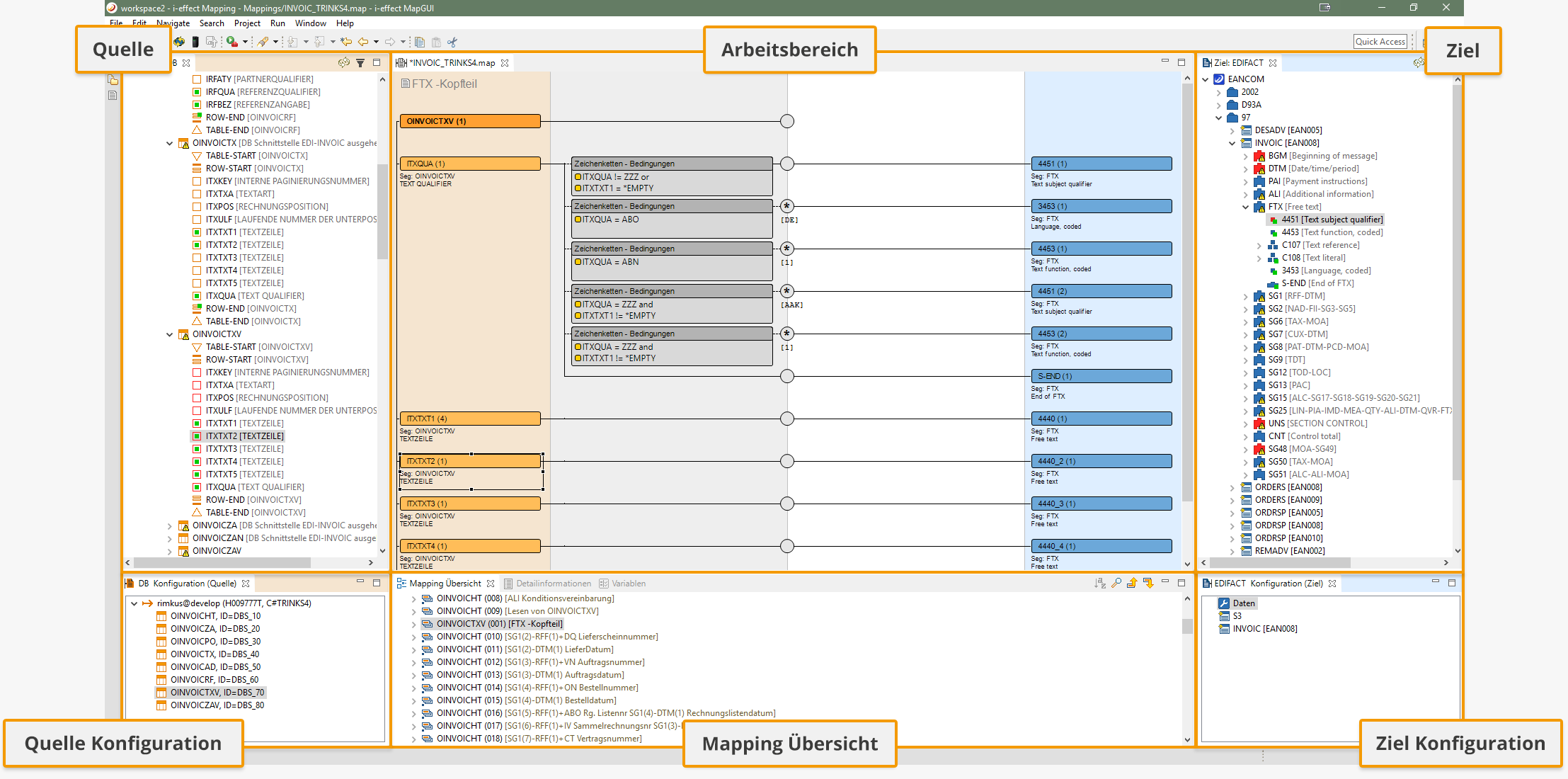
Task: Click the blue 4440_2 (1) target node
Action: pyautogui.click(x=1101, y=461)
